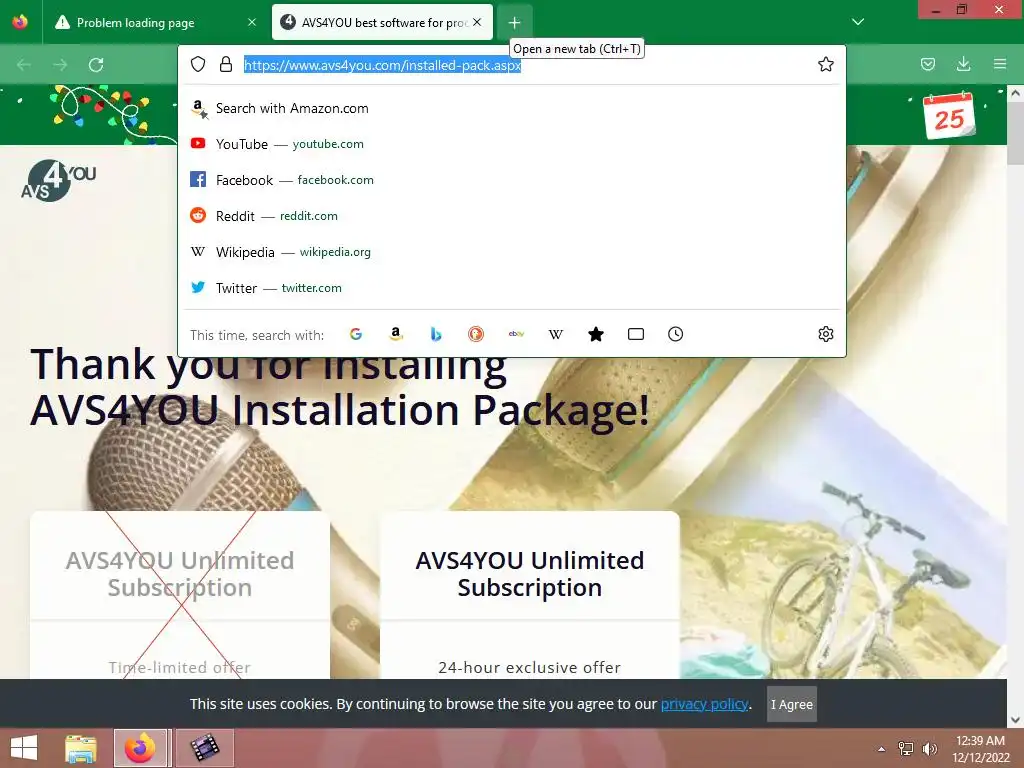This screenshot has height=768, width=1024.
Task: Choose Search with Amazon.com suggestion
Action: (x=512, y=108)
